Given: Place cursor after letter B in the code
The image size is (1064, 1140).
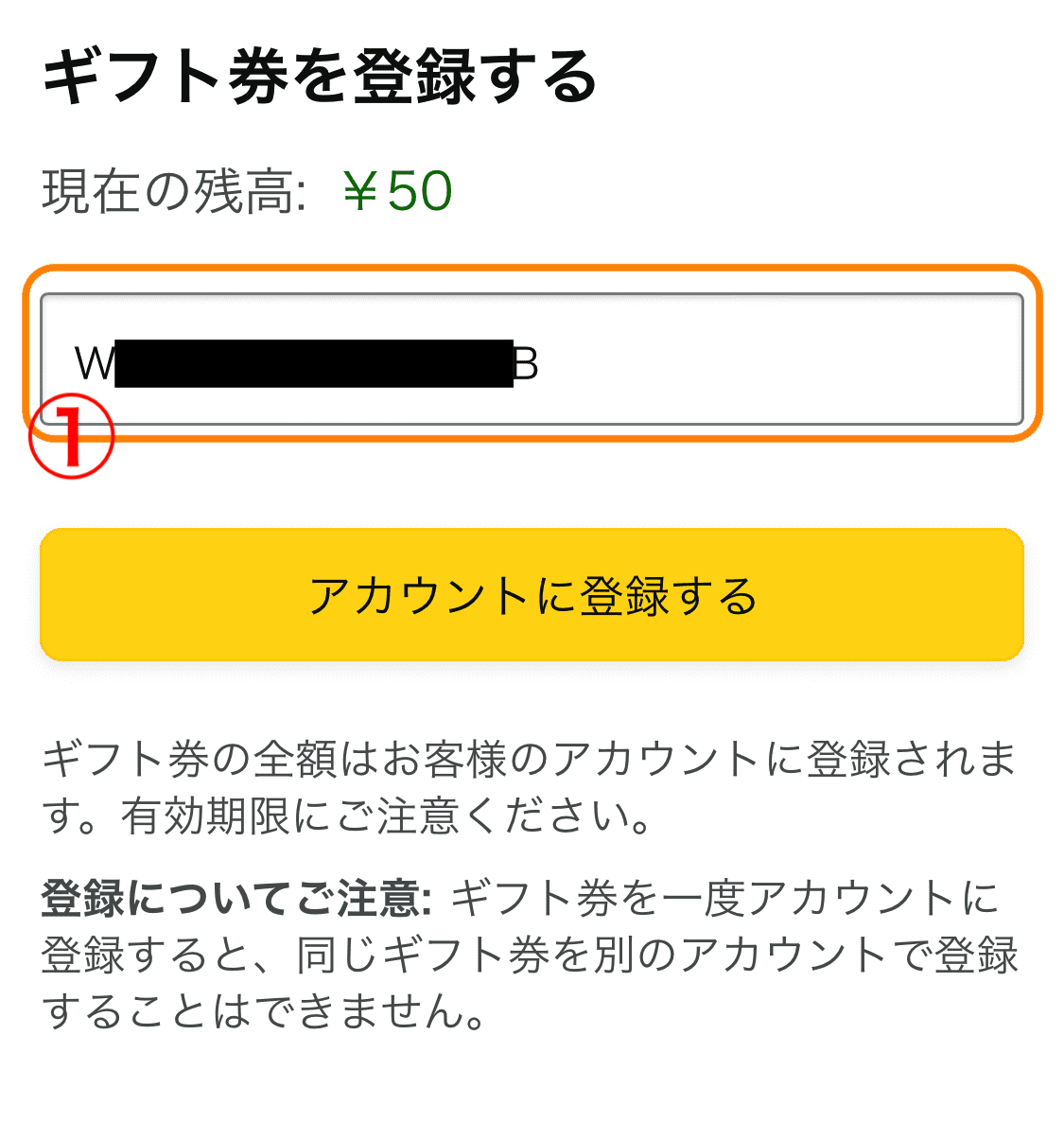Looking at the screenshot, I should pos(540,363).
